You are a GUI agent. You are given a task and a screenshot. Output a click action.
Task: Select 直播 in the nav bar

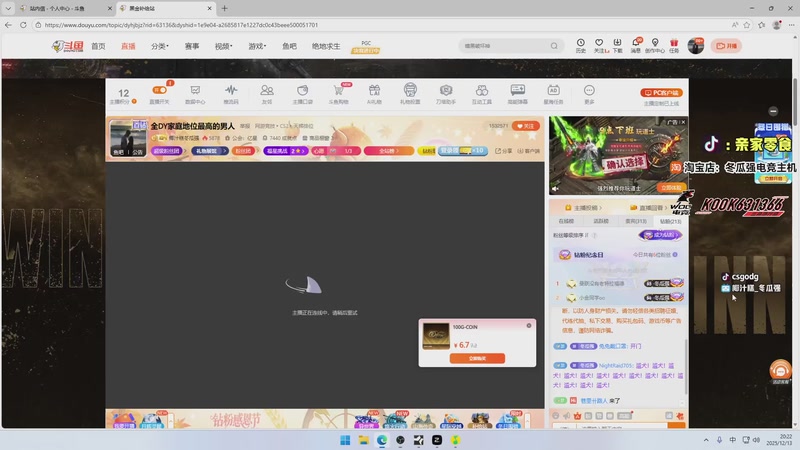[128, 46]
